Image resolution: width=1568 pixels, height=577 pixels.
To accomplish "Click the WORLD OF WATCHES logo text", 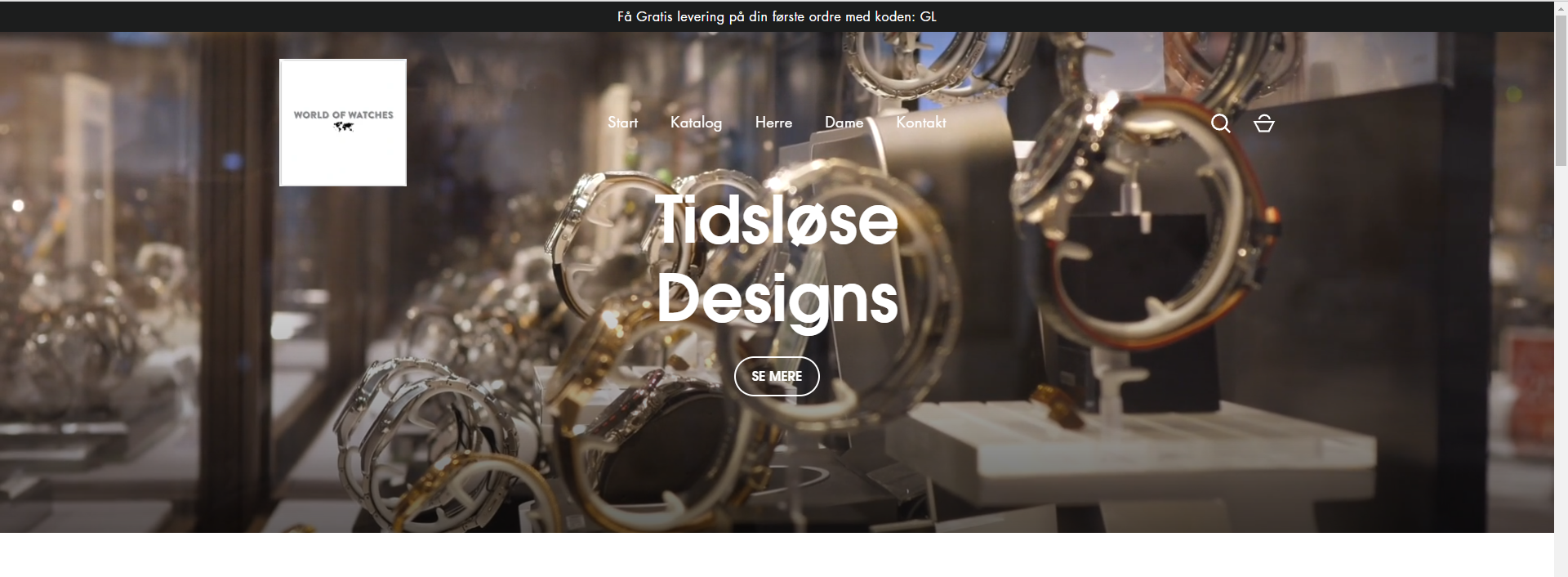I will 343,114.
